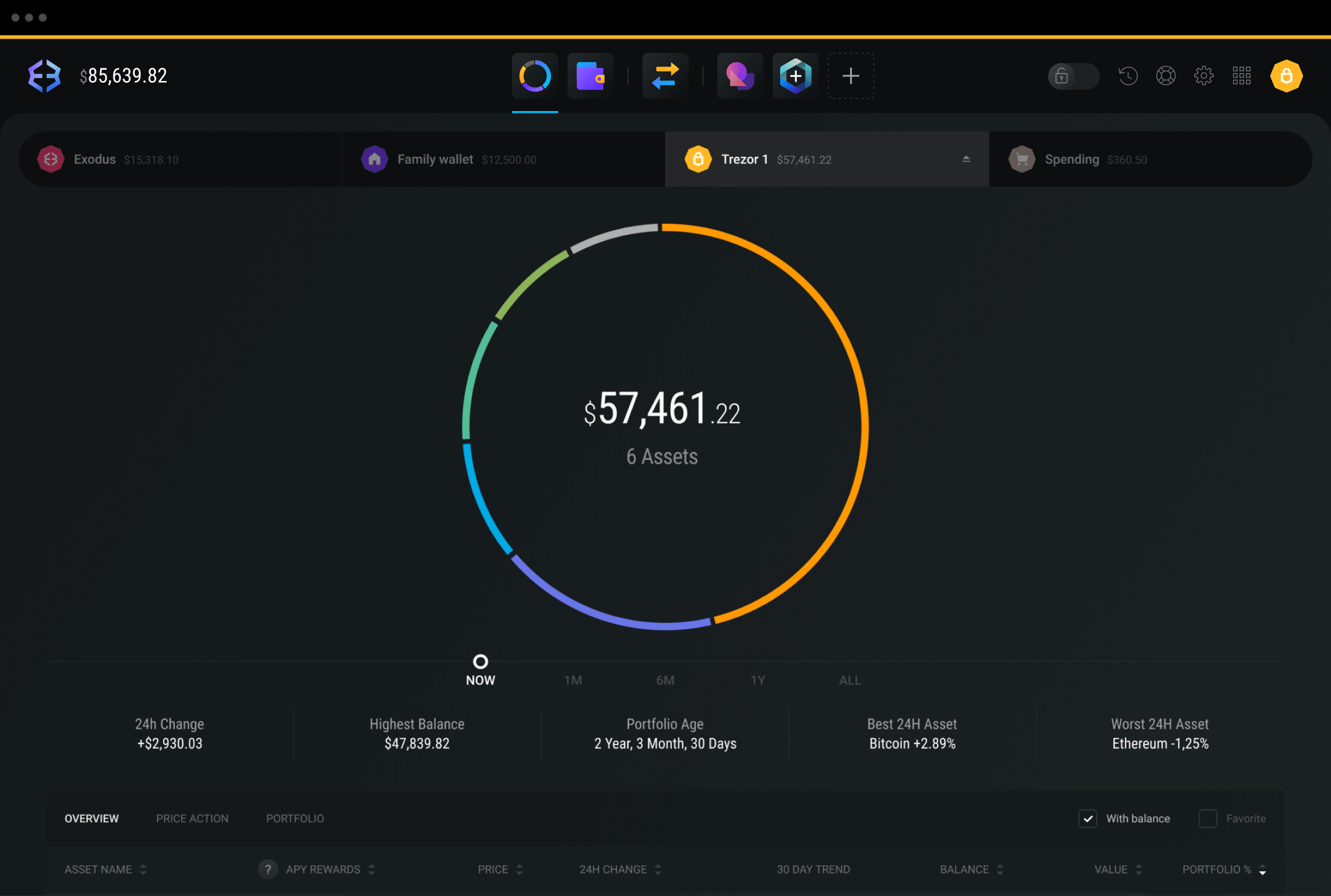
Task: Select the Family wallet icon
Action: tap(374, 158)
